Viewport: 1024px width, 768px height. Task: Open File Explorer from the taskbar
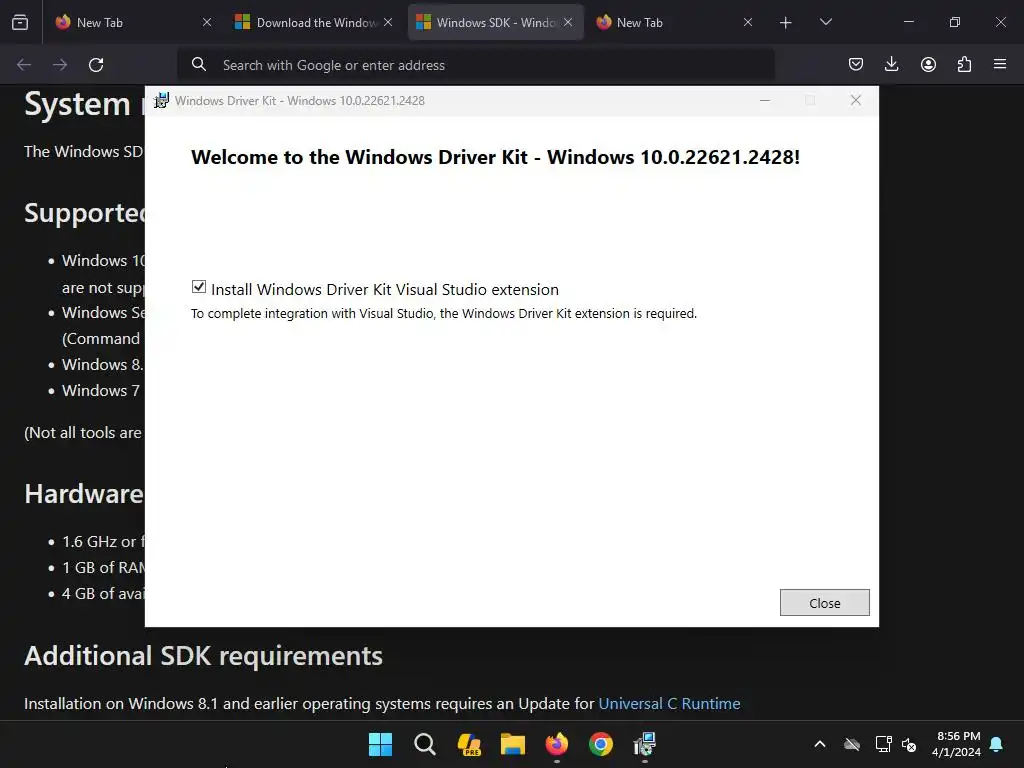point(513,744)
